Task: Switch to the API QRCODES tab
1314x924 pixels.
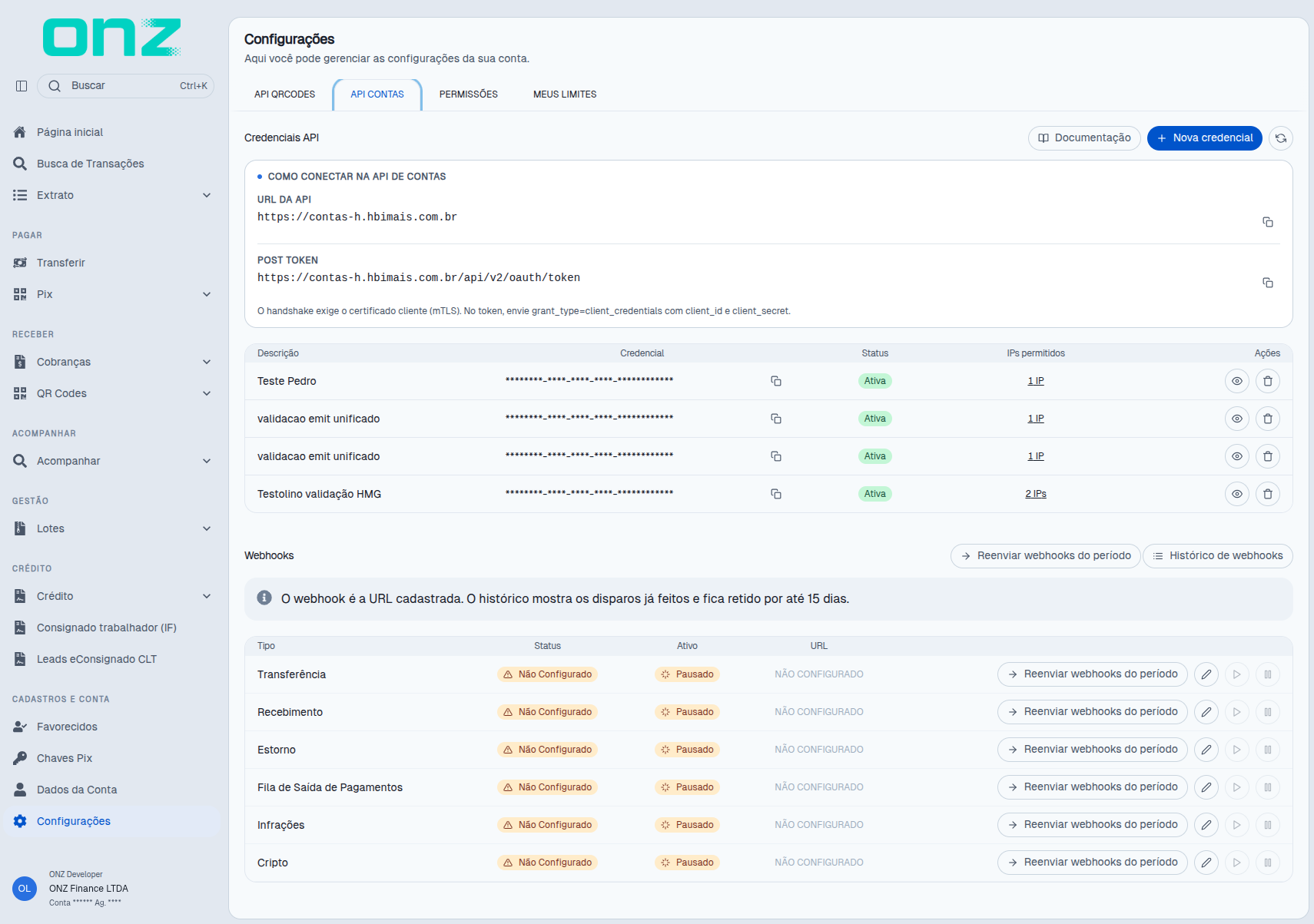Action: (x=285, y=94)
